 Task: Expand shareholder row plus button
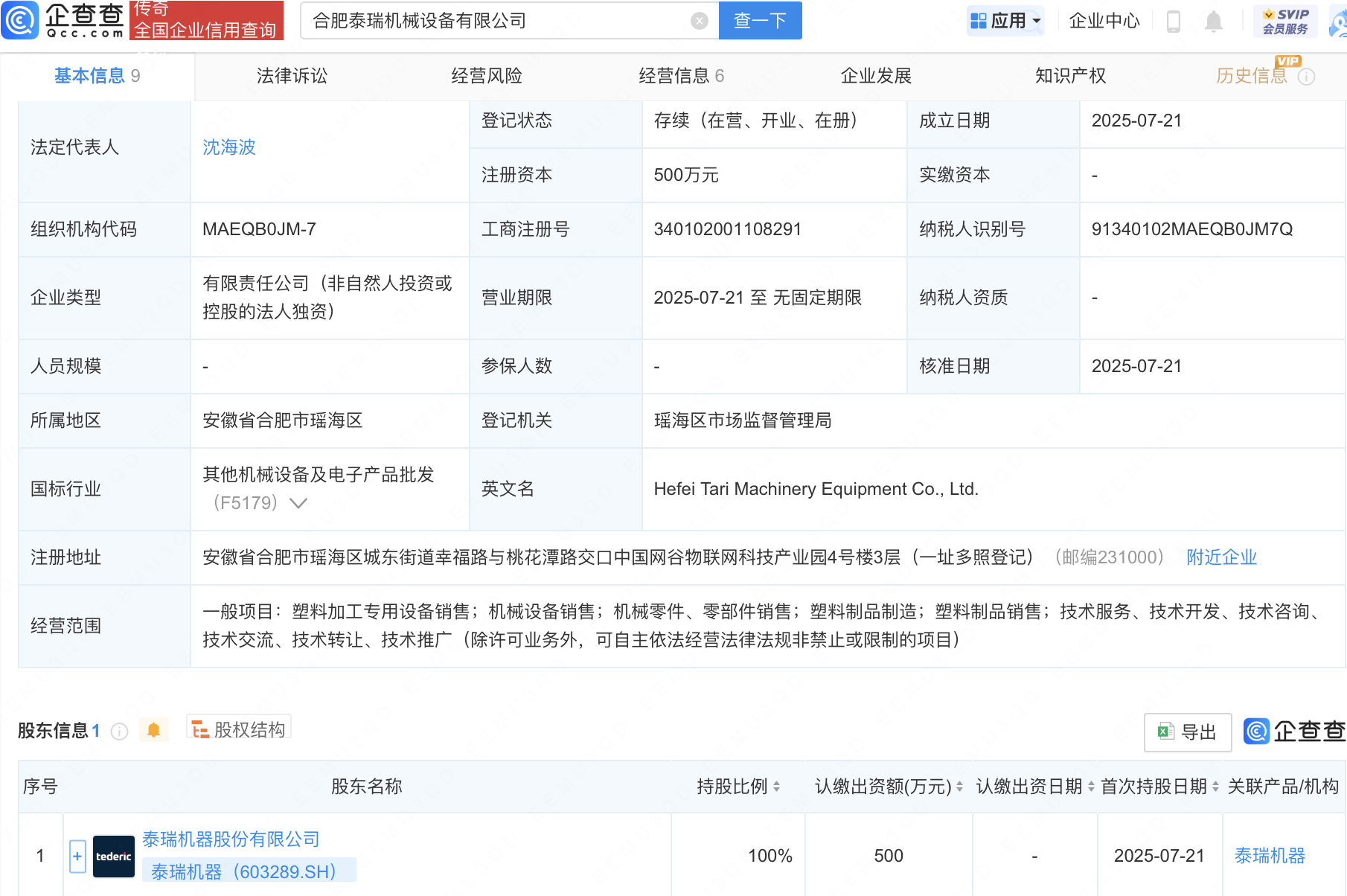pyautogui.click(x=77, y=856)
